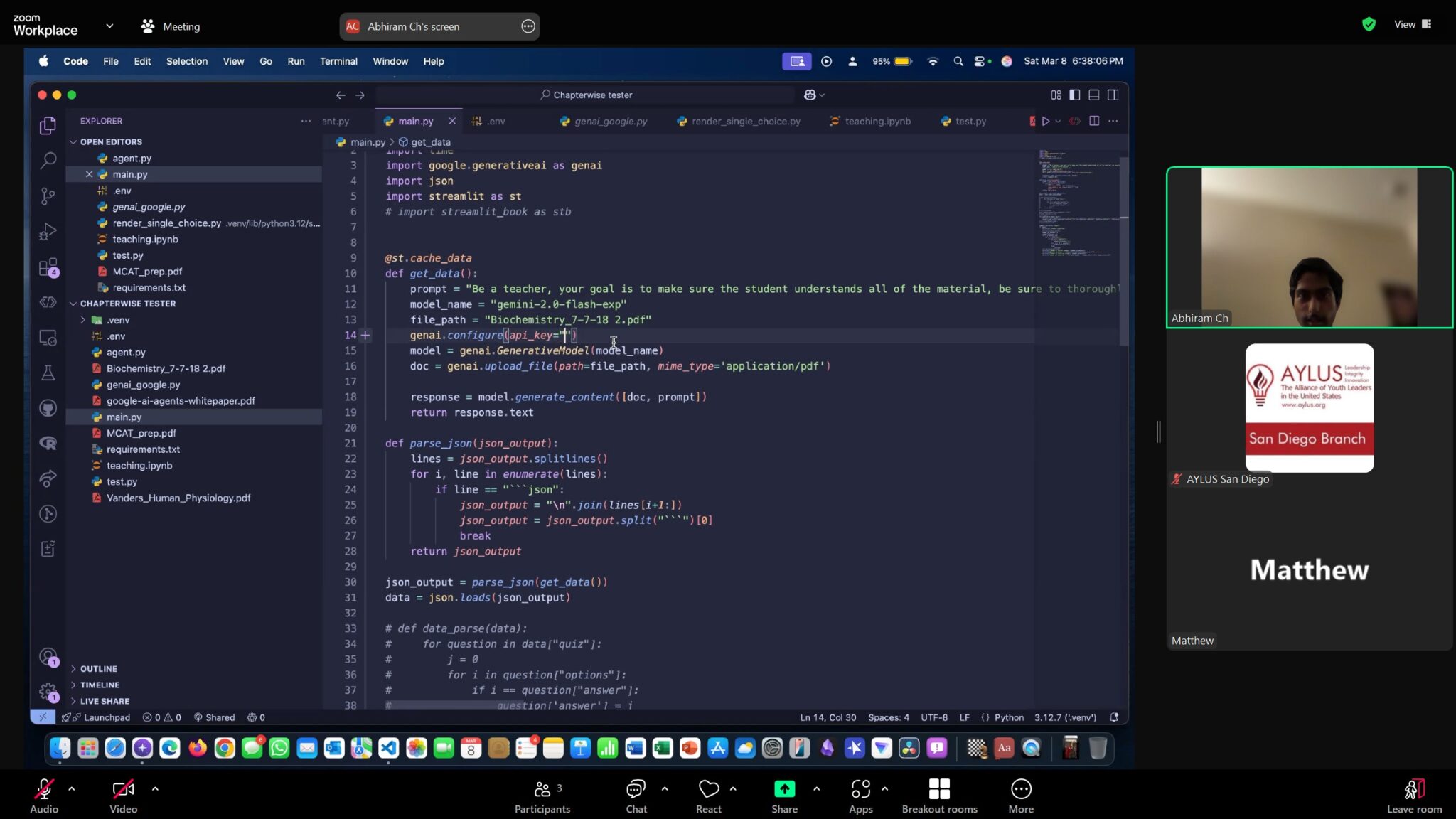Expand the .venv folder
Viewport: 1456px width, 819px height.
tap(118, 320)
